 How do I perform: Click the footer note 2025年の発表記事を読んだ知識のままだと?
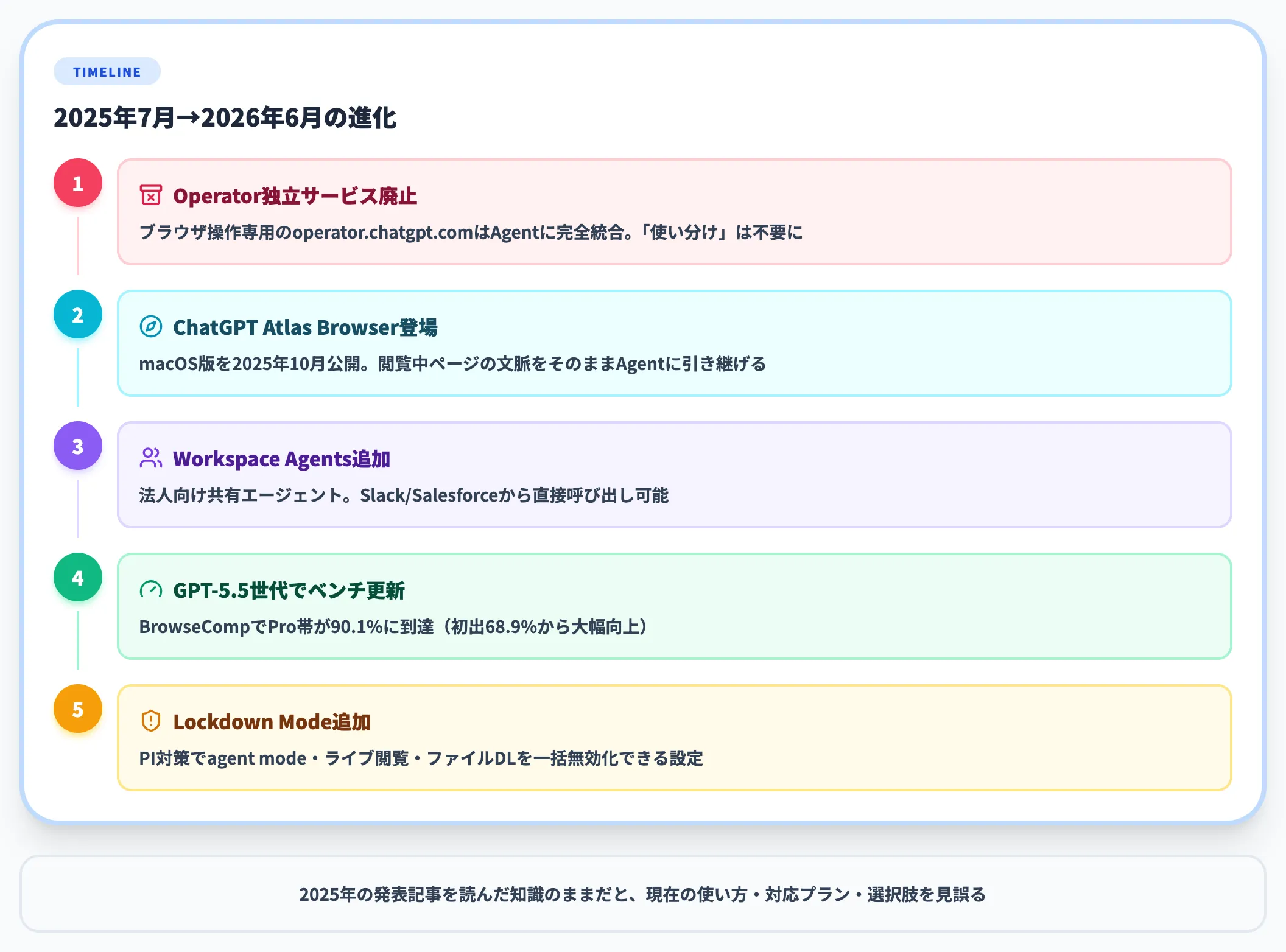pos(642,894)
